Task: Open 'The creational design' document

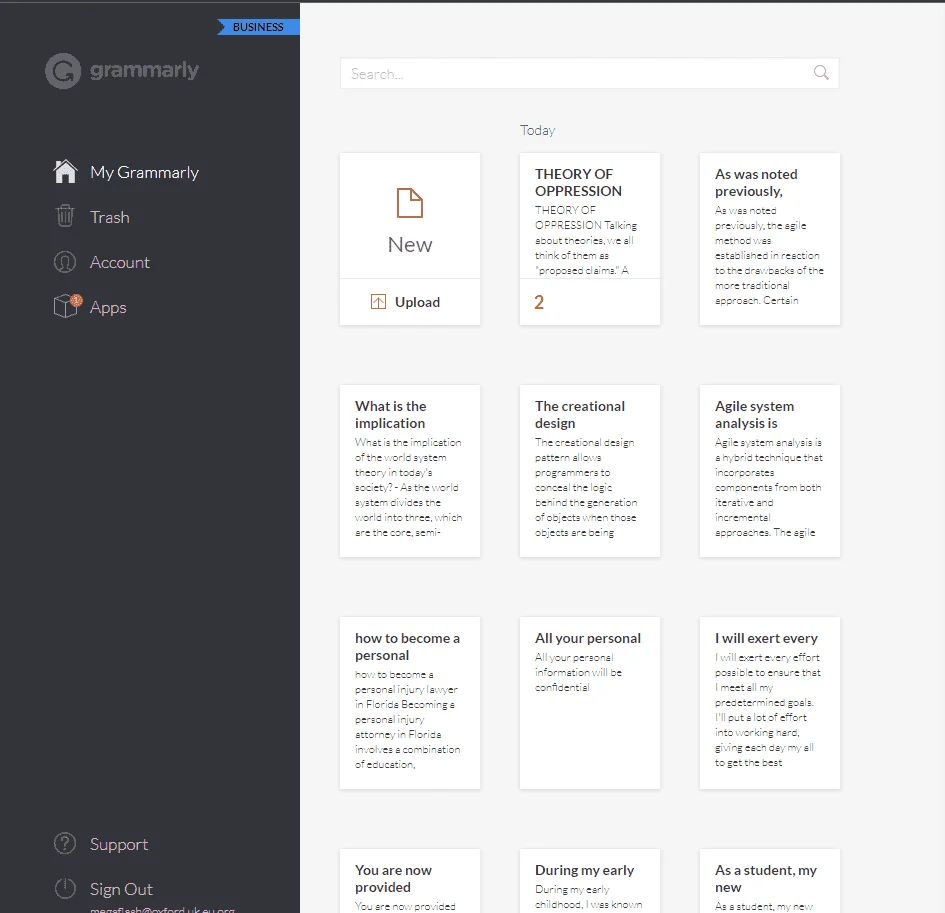Action: 589,471
